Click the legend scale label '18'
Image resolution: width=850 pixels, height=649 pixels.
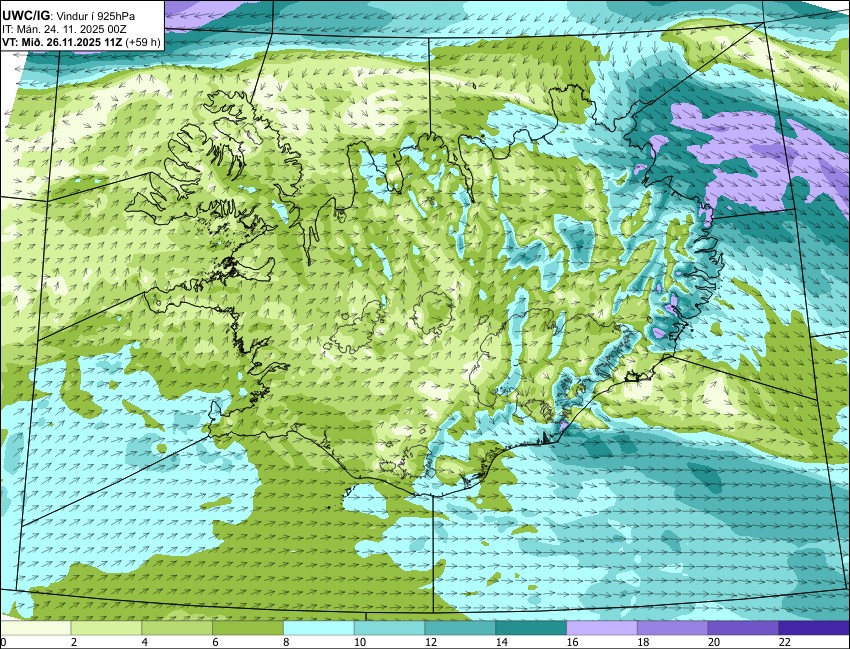click(643, 642)
